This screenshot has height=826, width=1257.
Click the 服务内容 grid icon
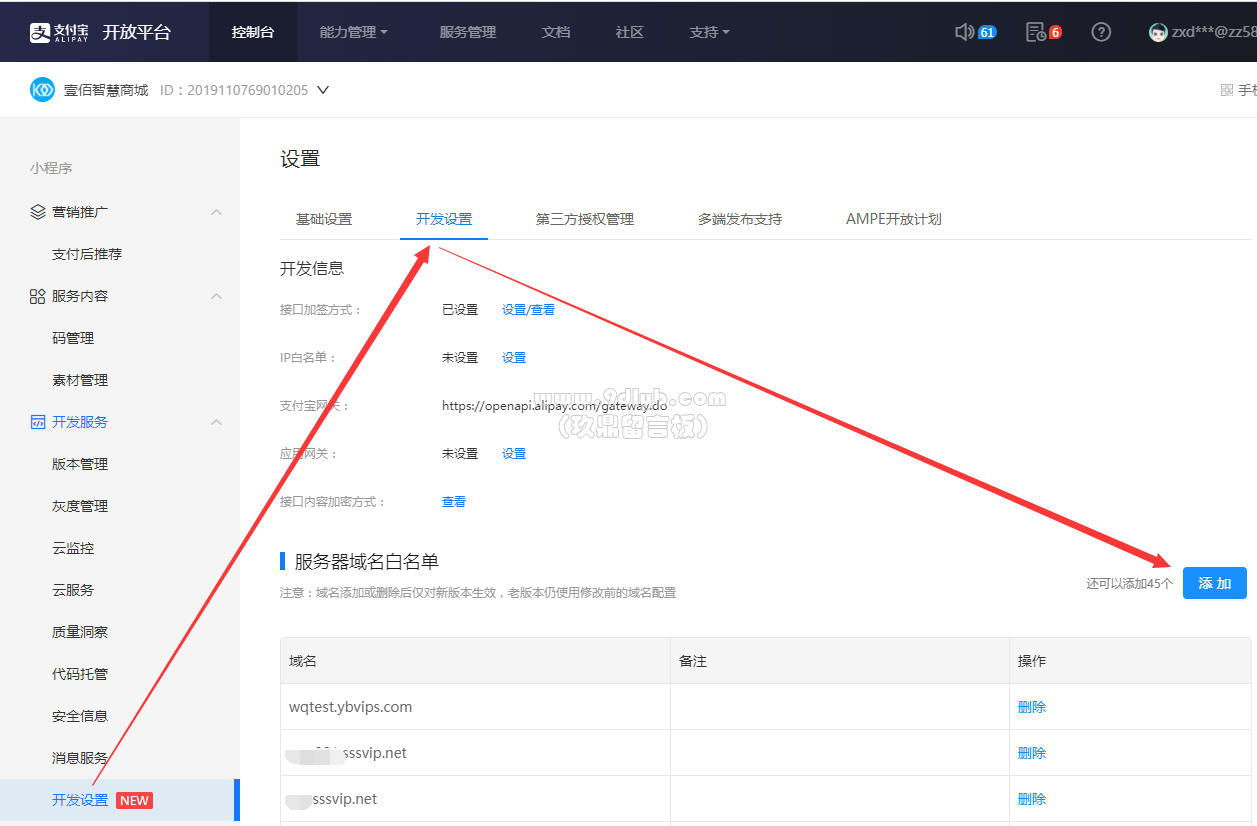click(38, 296)
